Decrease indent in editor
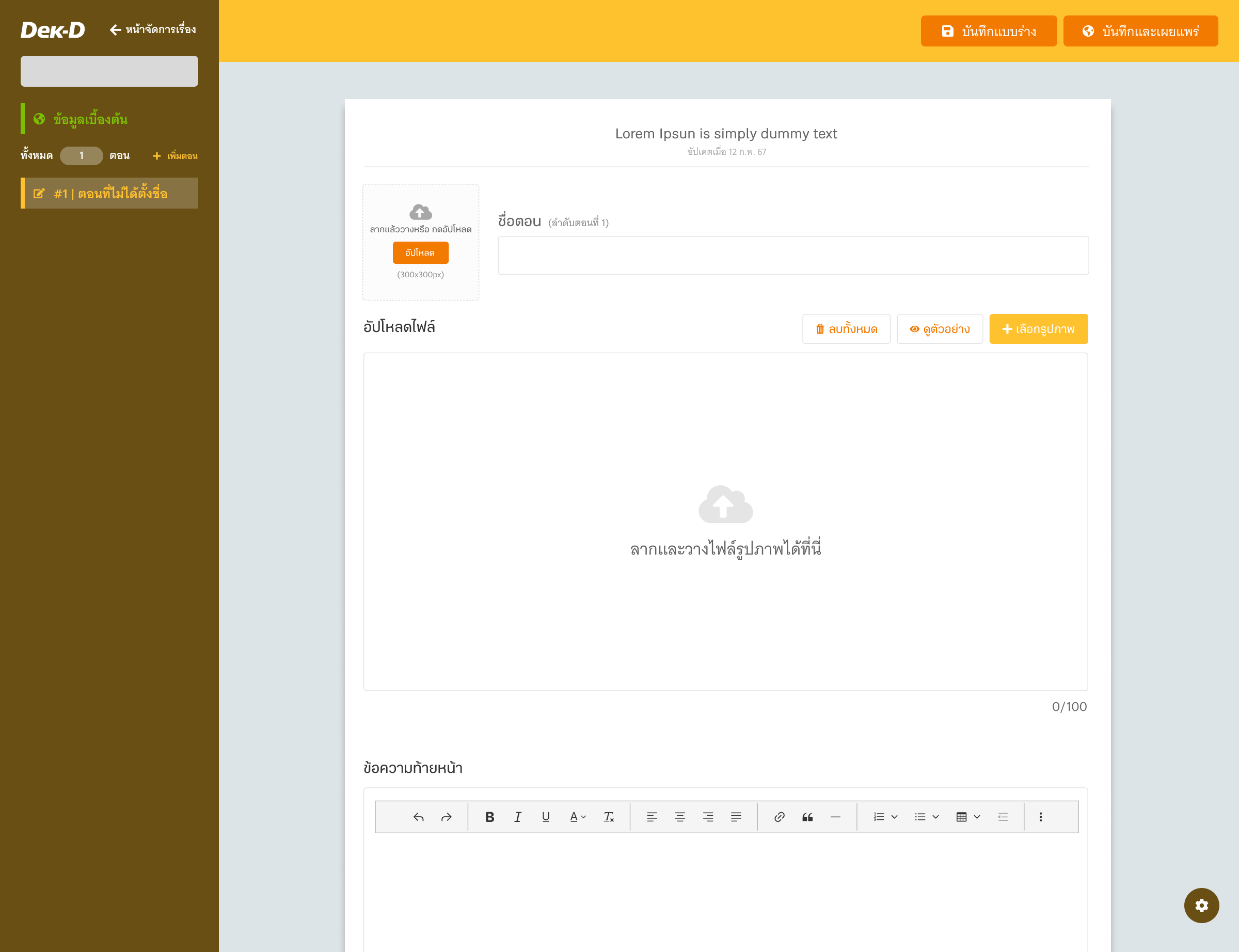 coord(1003,817)
